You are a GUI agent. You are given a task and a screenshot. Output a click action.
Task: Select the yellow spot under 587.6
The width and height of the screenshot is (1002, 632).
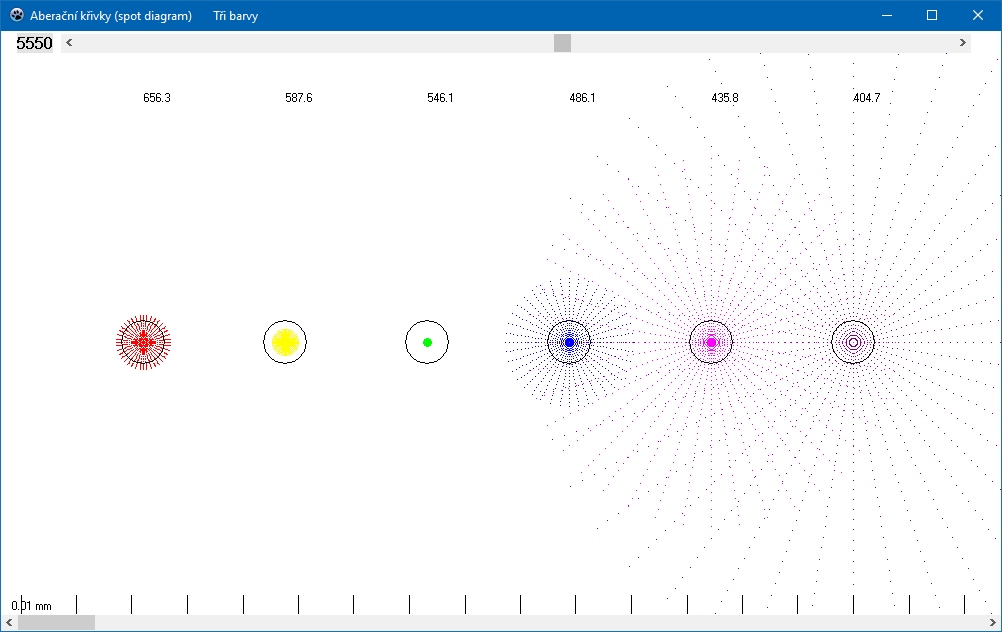pos(285,342)
